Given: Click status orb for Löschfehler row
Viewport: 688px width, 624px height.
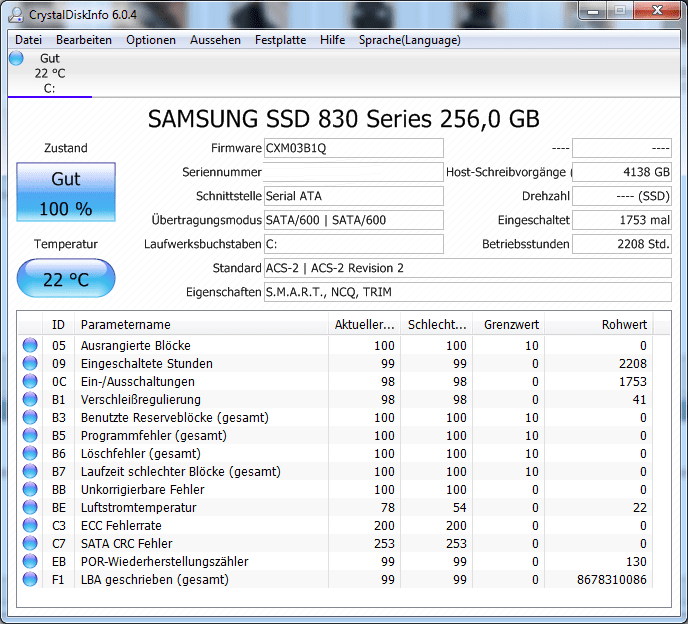Looking at the screenshot, I should pyautogui.click(x=30, y=453).
